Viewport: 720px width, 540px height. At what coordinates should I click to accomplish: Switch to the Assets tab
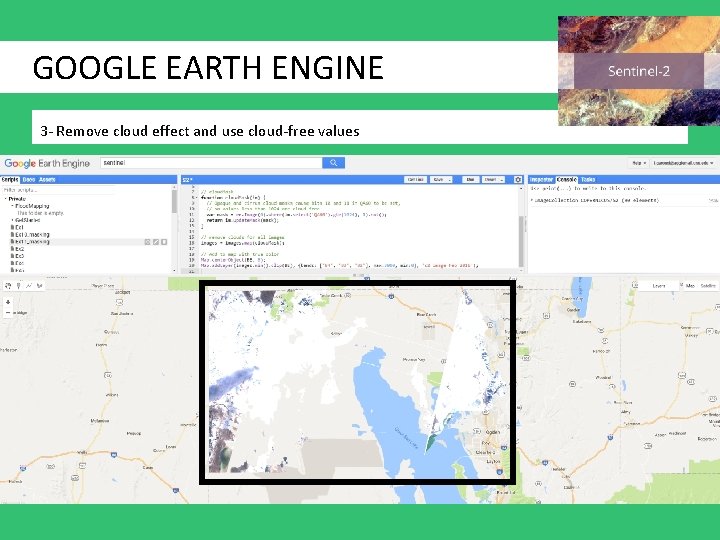click(47, 180)
